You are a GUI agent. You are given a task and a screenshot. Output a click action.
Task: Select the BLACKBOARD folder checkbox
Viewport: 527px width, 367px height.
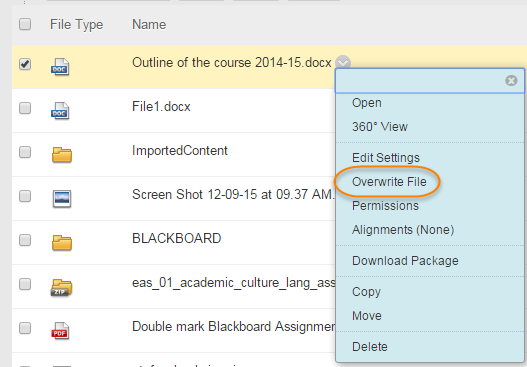(x=25, y=240)
